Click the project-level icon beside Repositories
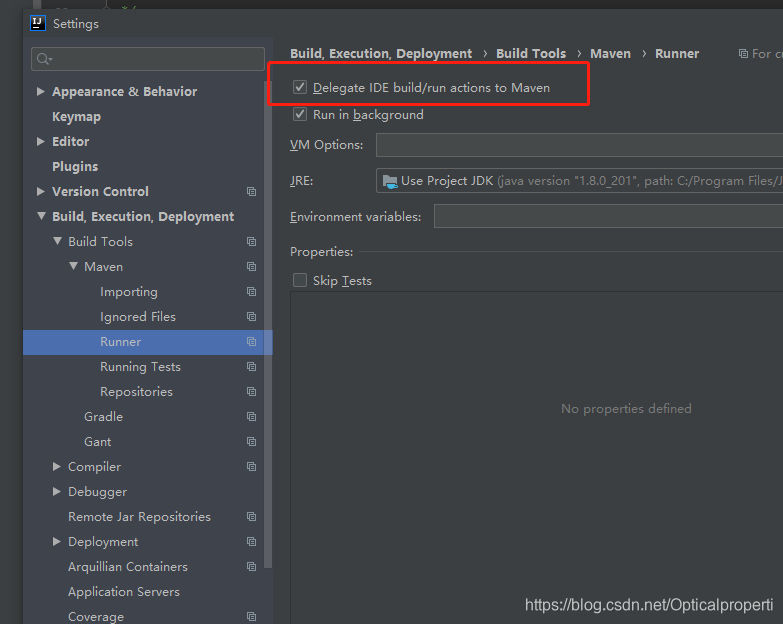Image resolution: width=783 pixels, height=624 pixels. coord(252,391)
